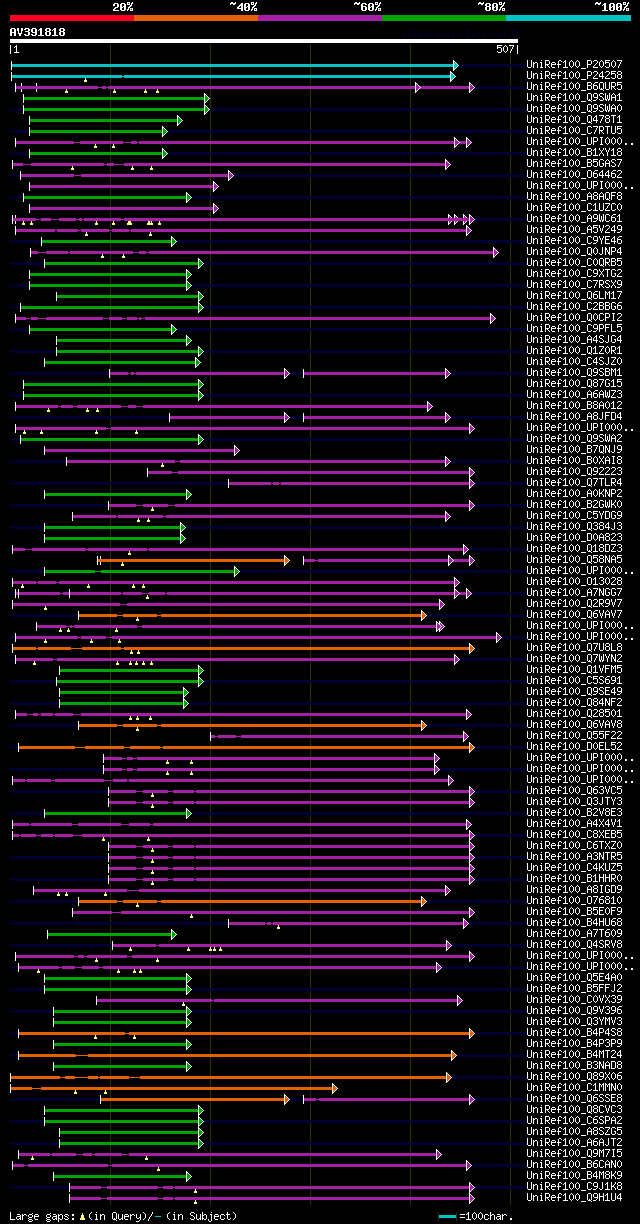Select hit label UniRef100_Q7U8L8
Screen dimensions: 640x1224
574,647
